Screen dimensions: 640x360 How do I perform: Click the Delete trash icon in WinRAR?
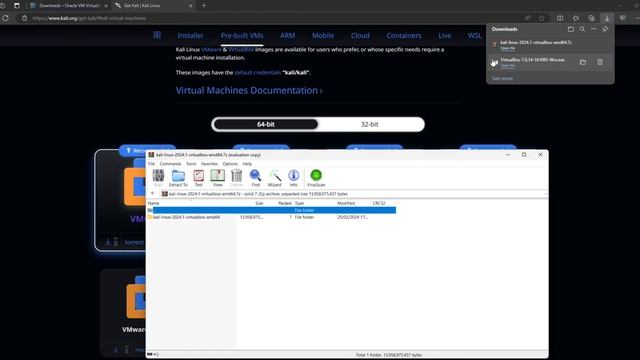tap(236, 178)
